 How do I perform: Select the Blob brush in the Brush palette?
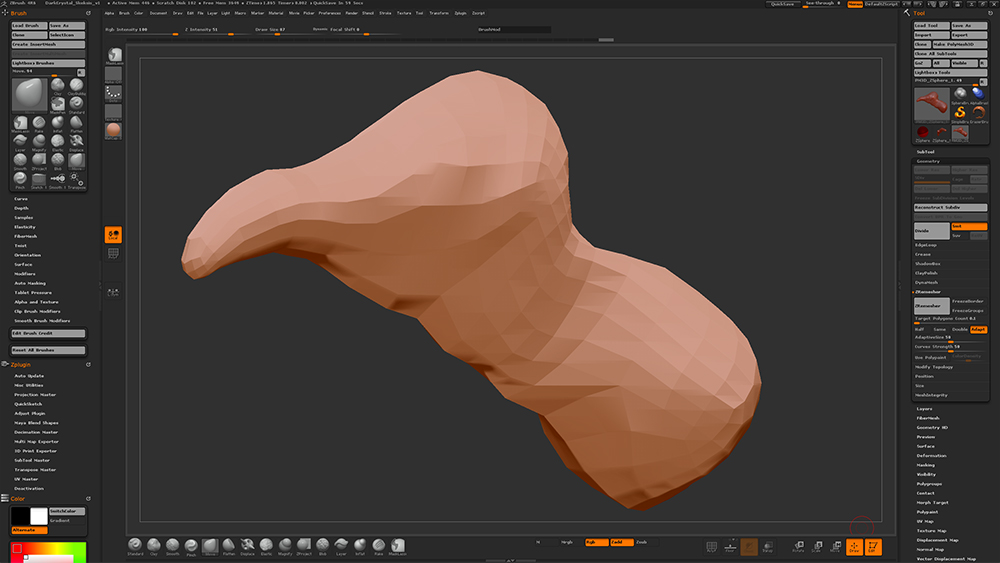pos(57,161)
